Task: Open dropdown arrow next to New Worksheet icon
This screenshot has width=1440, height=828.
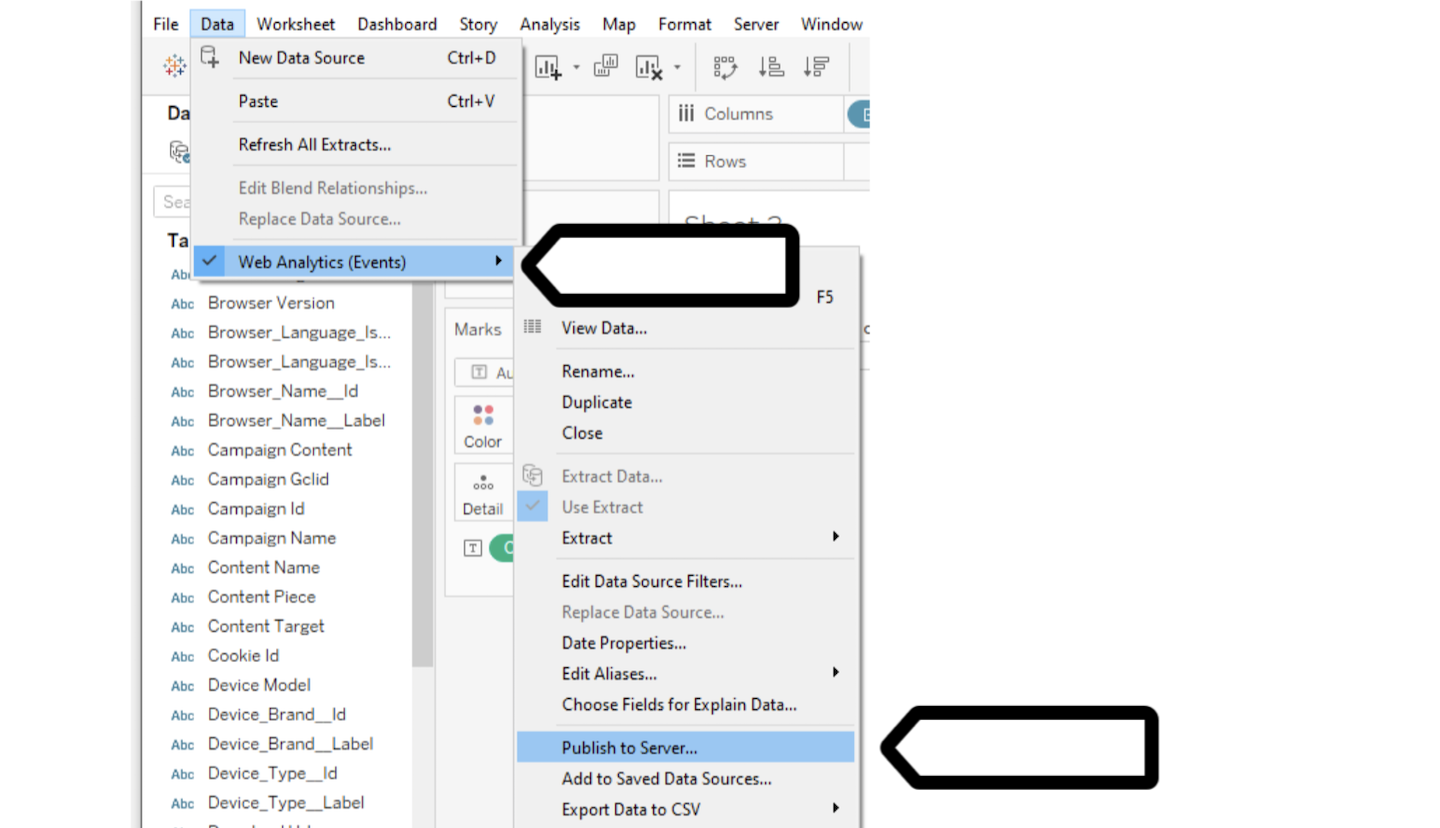Action: point(576,67)
